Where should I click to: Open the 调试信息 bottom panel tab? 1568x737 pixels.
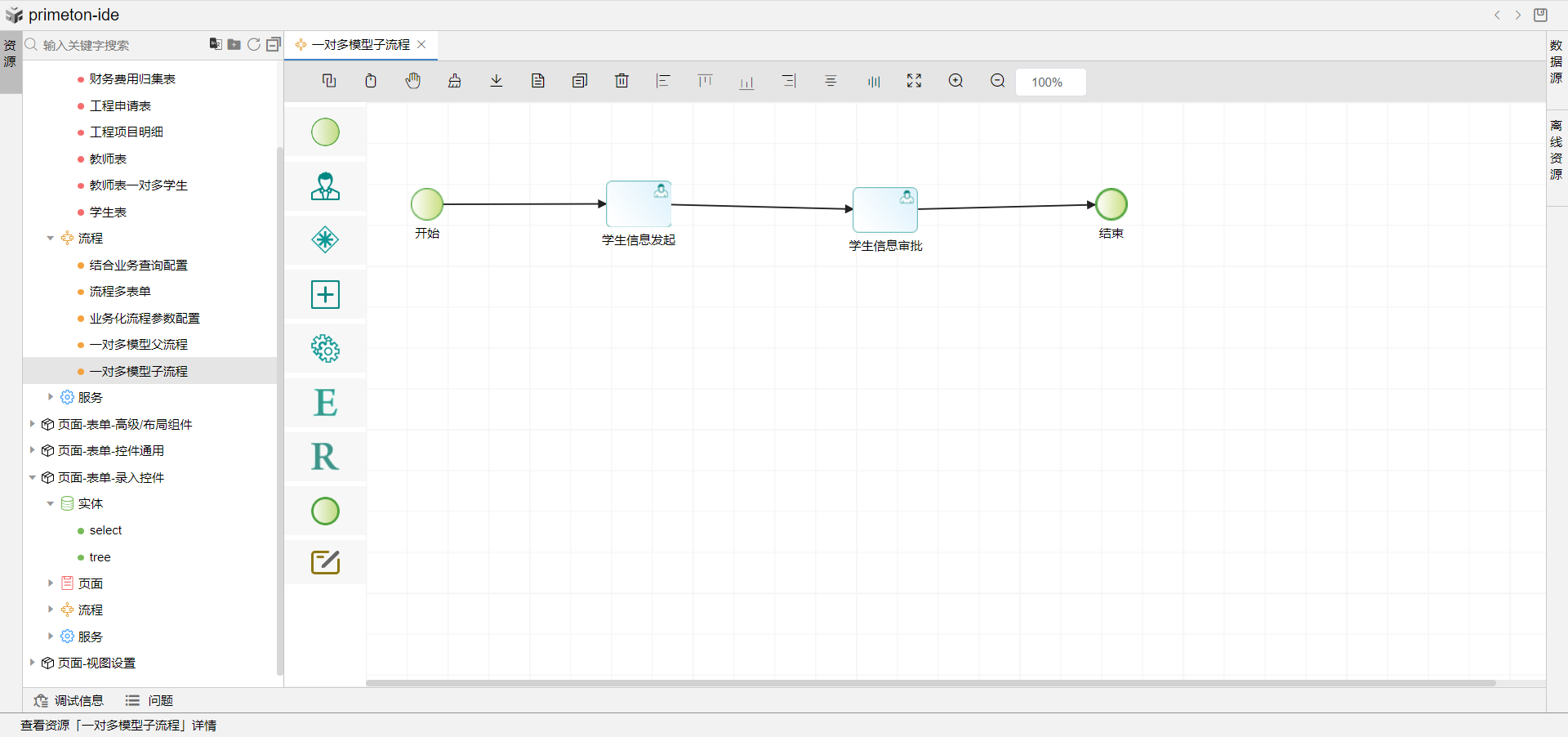click(x=69, y=700)
